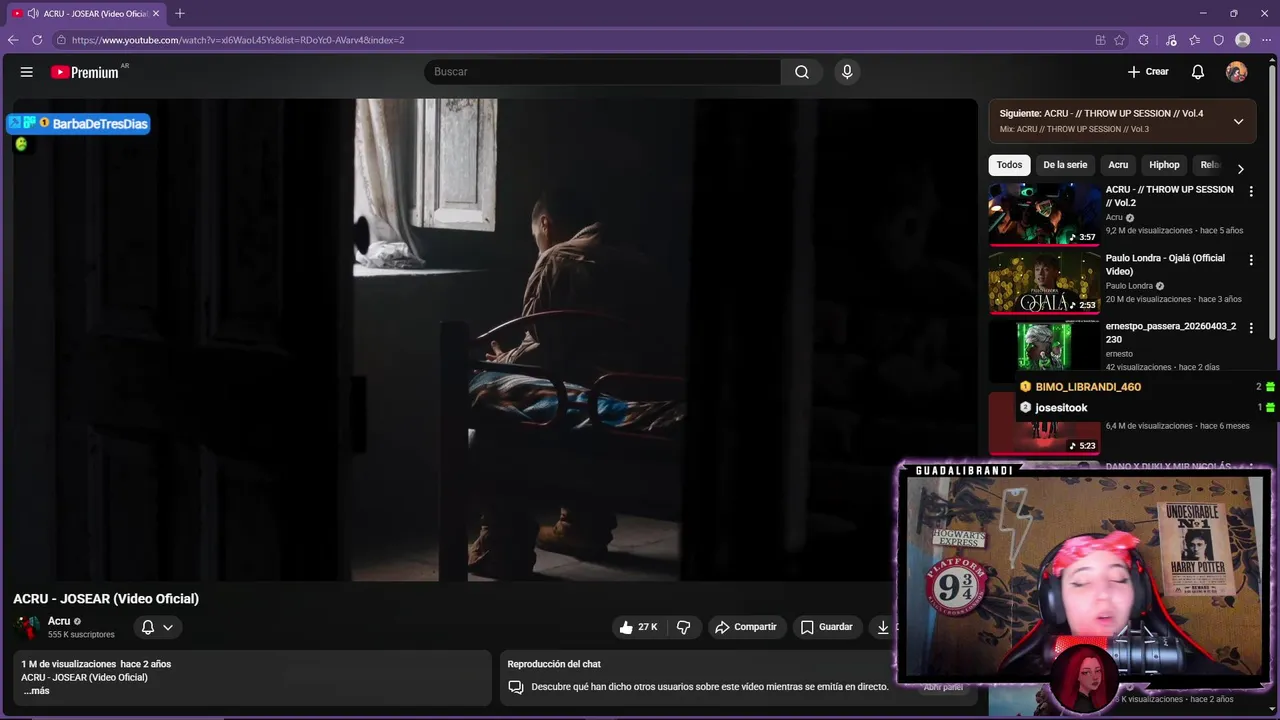Click the BarbaDeTresDias overlay name

[x=100, y=124]
